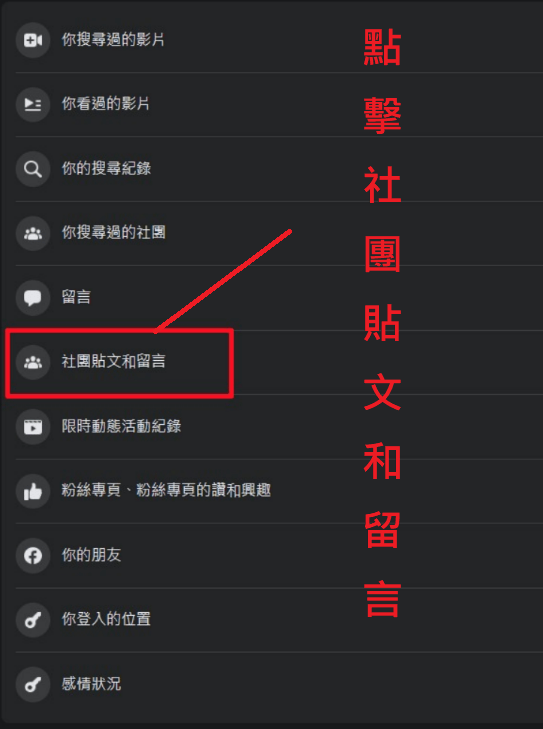Click the key icon beside 你登入的位置
This screenshot has height=729, width=543.
[x=33, y=620]
